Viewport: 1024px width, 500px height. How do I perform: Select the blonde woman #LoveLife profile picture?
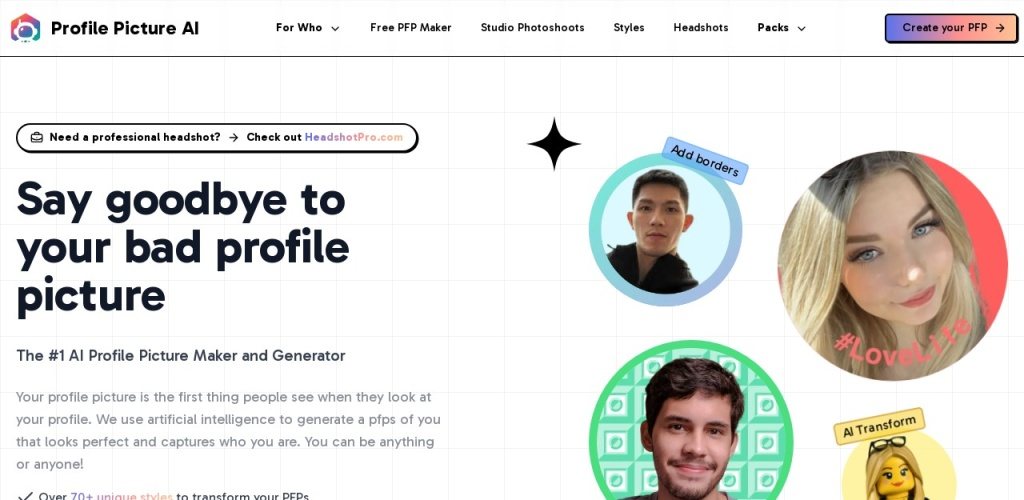[x=892, y=266]
